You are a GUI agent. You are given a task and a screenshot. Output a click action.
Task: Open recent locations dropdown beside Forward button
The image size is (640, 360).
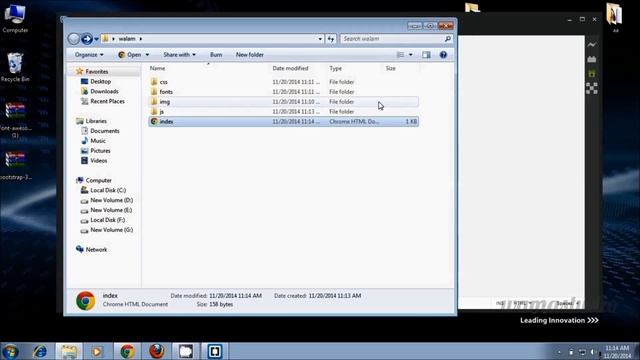pos(96,39)
